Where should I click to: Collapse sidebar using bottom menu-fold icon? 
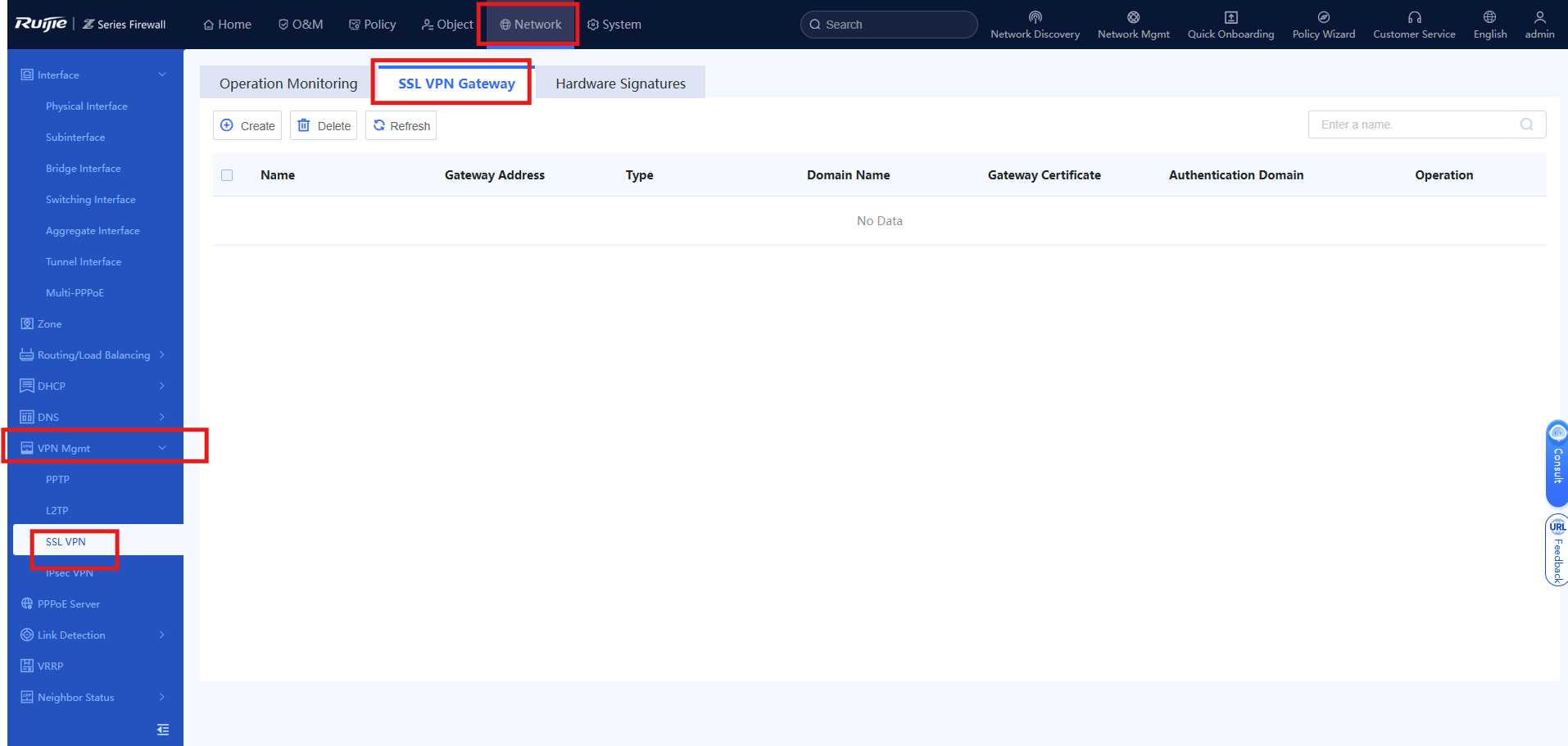click(x=163, y=730)
